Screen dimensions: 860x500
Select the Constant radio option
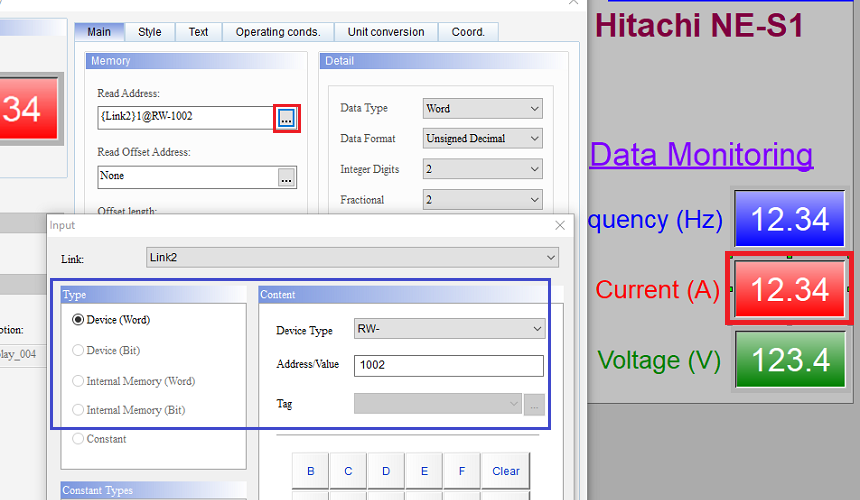pos(99,439)
